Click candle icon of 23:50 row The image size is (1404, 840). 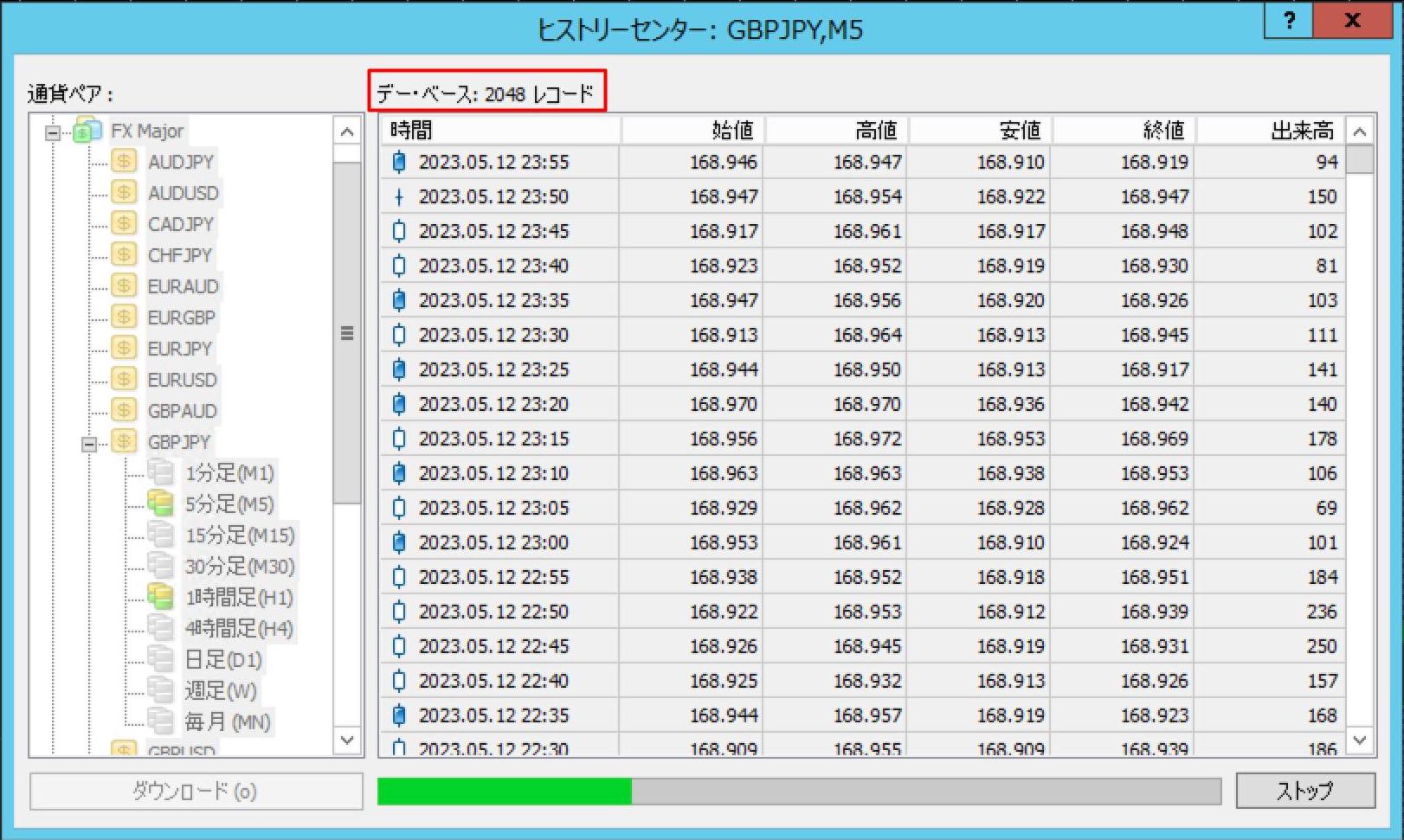[x=399, y=197]
